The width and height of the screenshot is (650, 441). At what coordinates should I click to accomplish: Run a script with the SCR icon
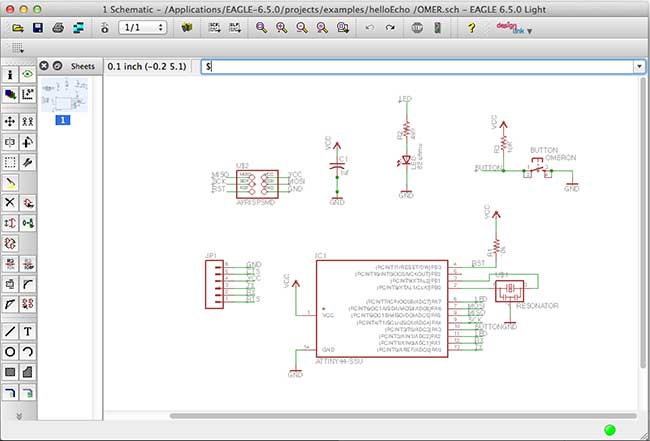[214, 28]
